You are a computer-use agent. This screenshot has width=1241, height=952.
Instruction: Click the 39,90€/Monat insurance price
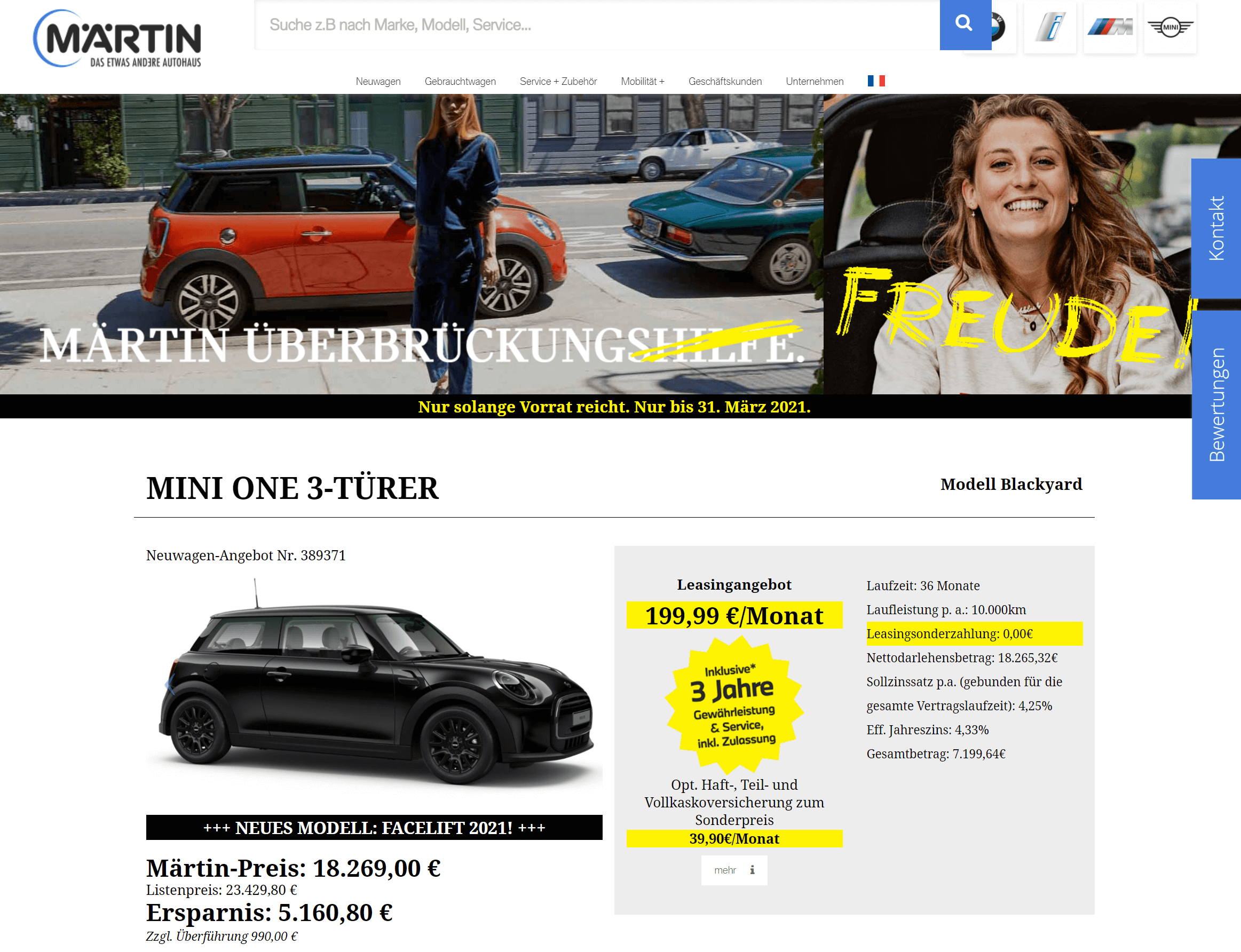[x=734, y=839]
